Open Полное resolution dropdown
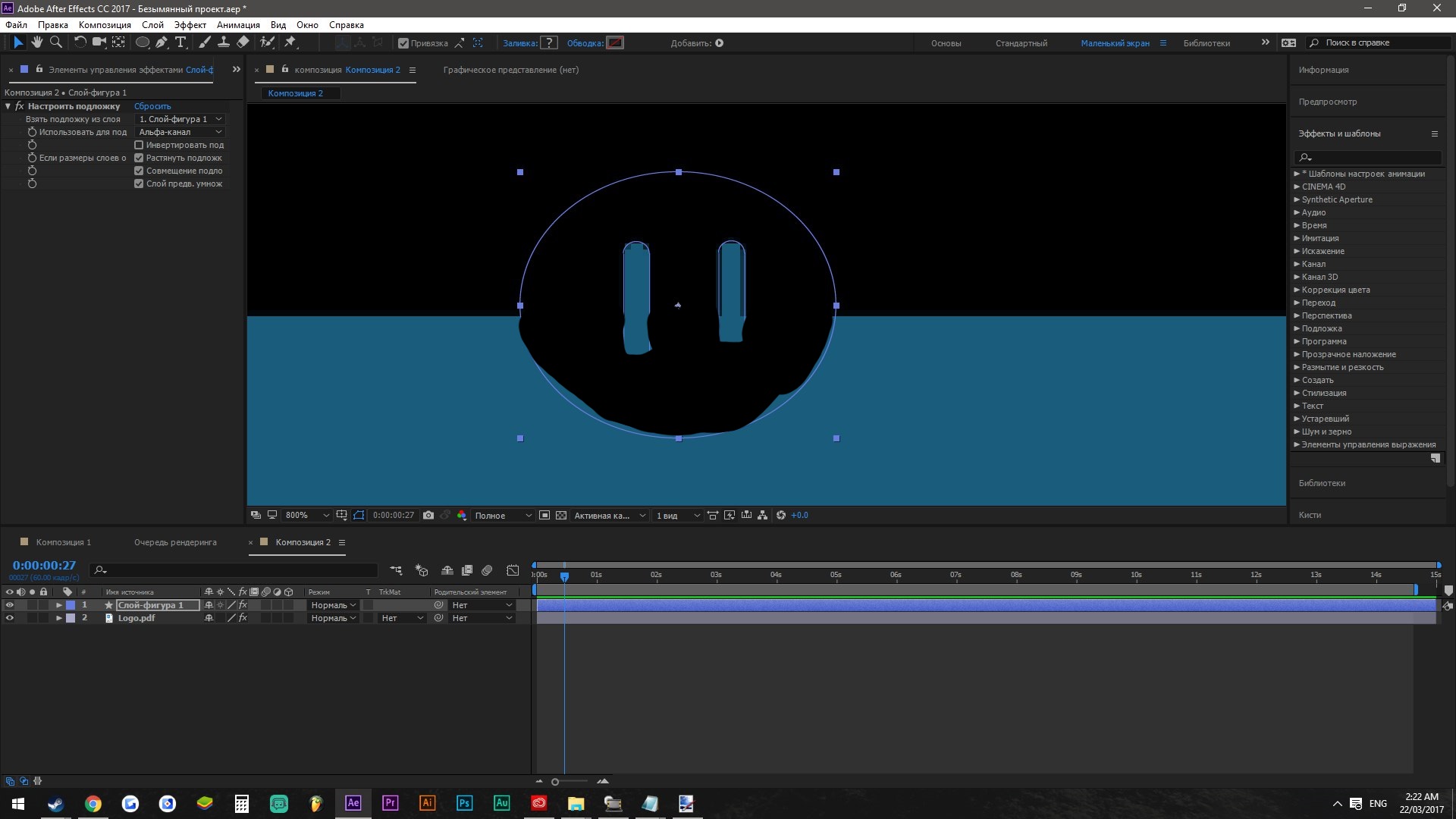Image resolution: width=1456 pixels, height=819 pixels. [503, 516]
